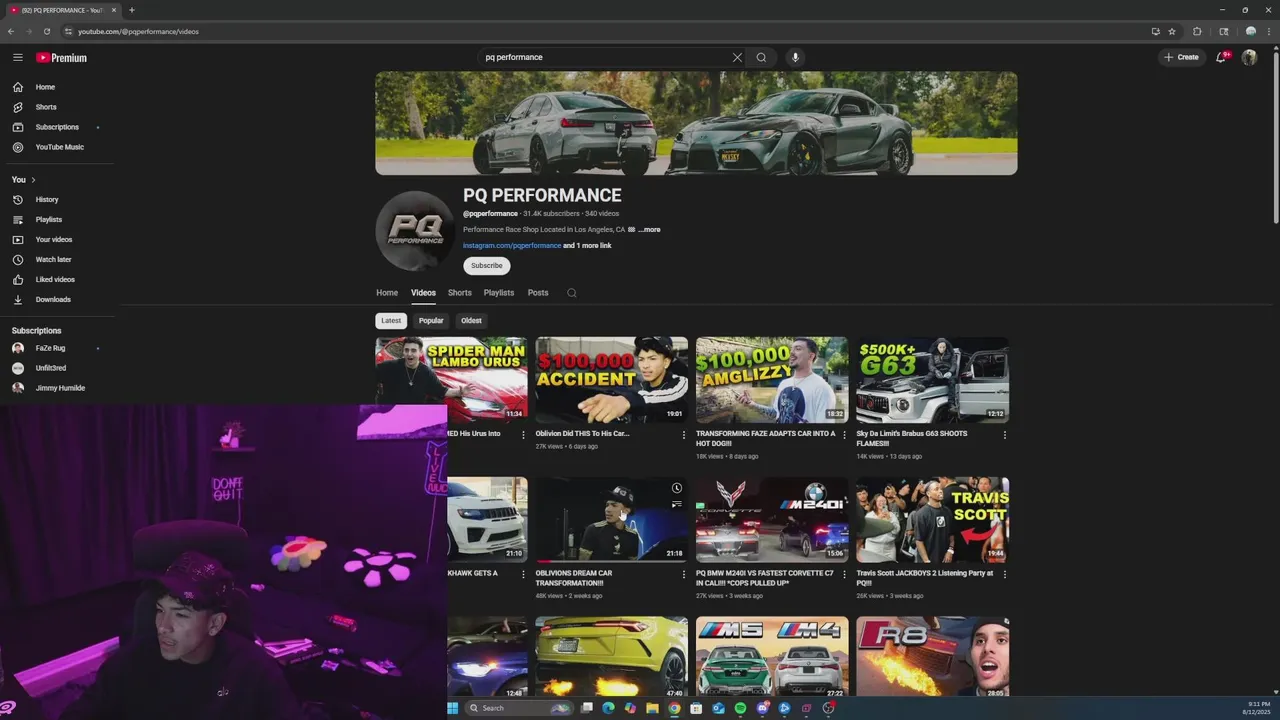
Task: Open a new Chrome tab
Action: 131,10
